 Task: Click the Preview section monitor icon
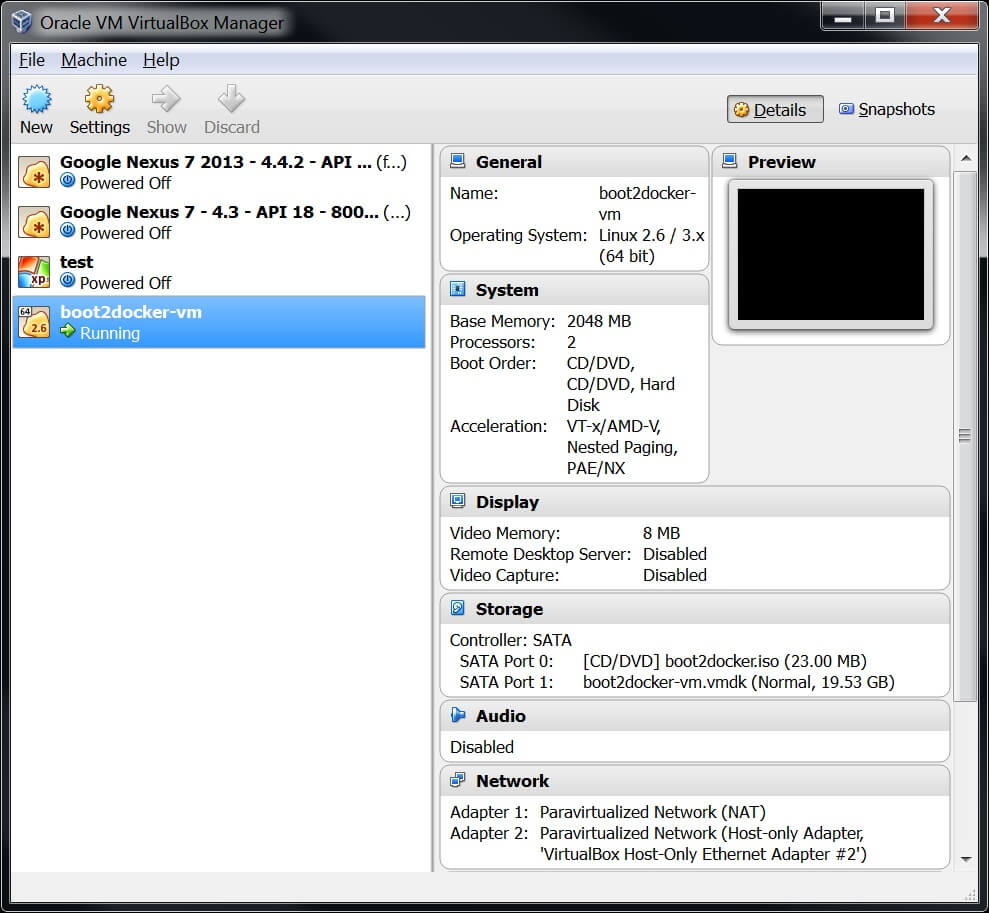click(730, 161)
